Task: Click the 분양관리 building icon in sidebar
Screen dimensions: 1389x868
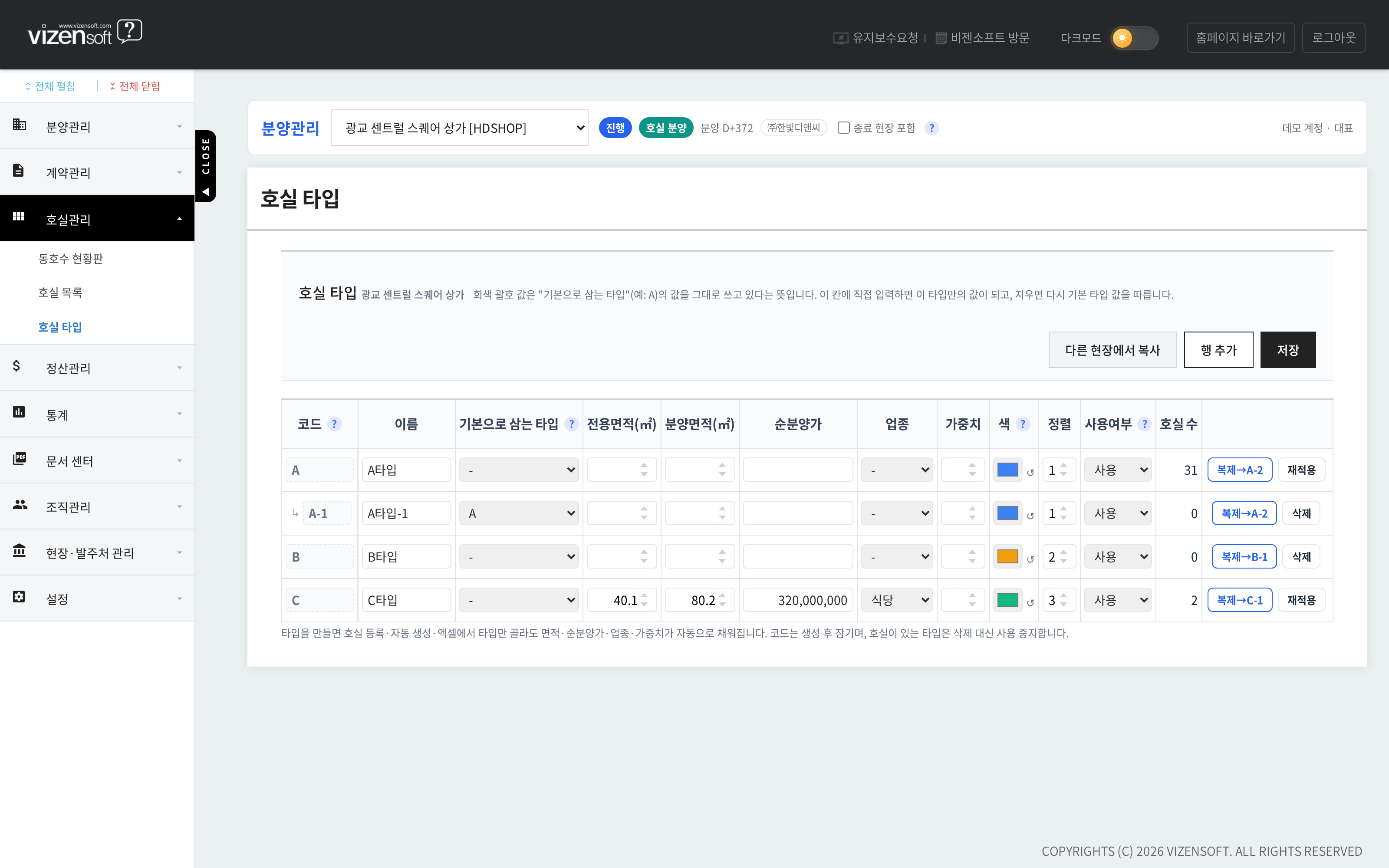Action: coord(20,125)
